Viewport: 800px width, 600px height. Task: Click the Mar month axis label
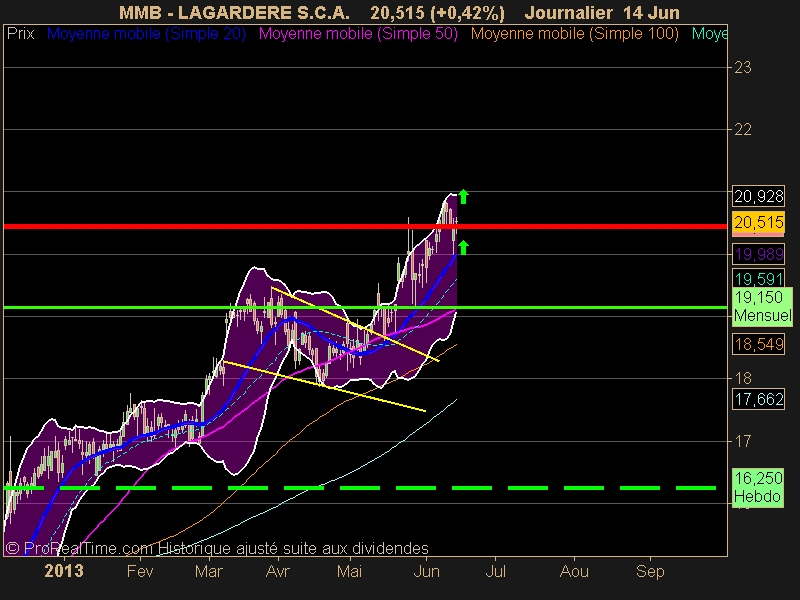point(209,571)
